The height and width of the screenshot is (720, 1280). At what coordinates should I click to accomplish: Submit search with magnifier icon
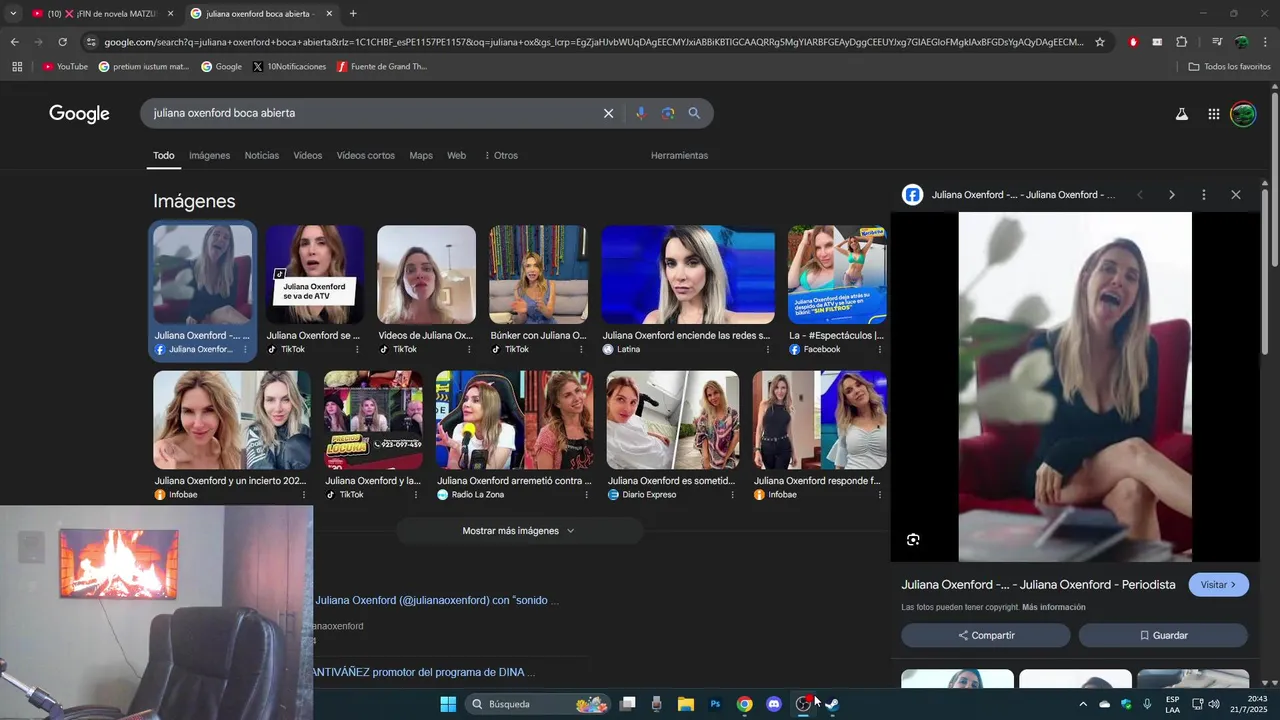(694, 113)
